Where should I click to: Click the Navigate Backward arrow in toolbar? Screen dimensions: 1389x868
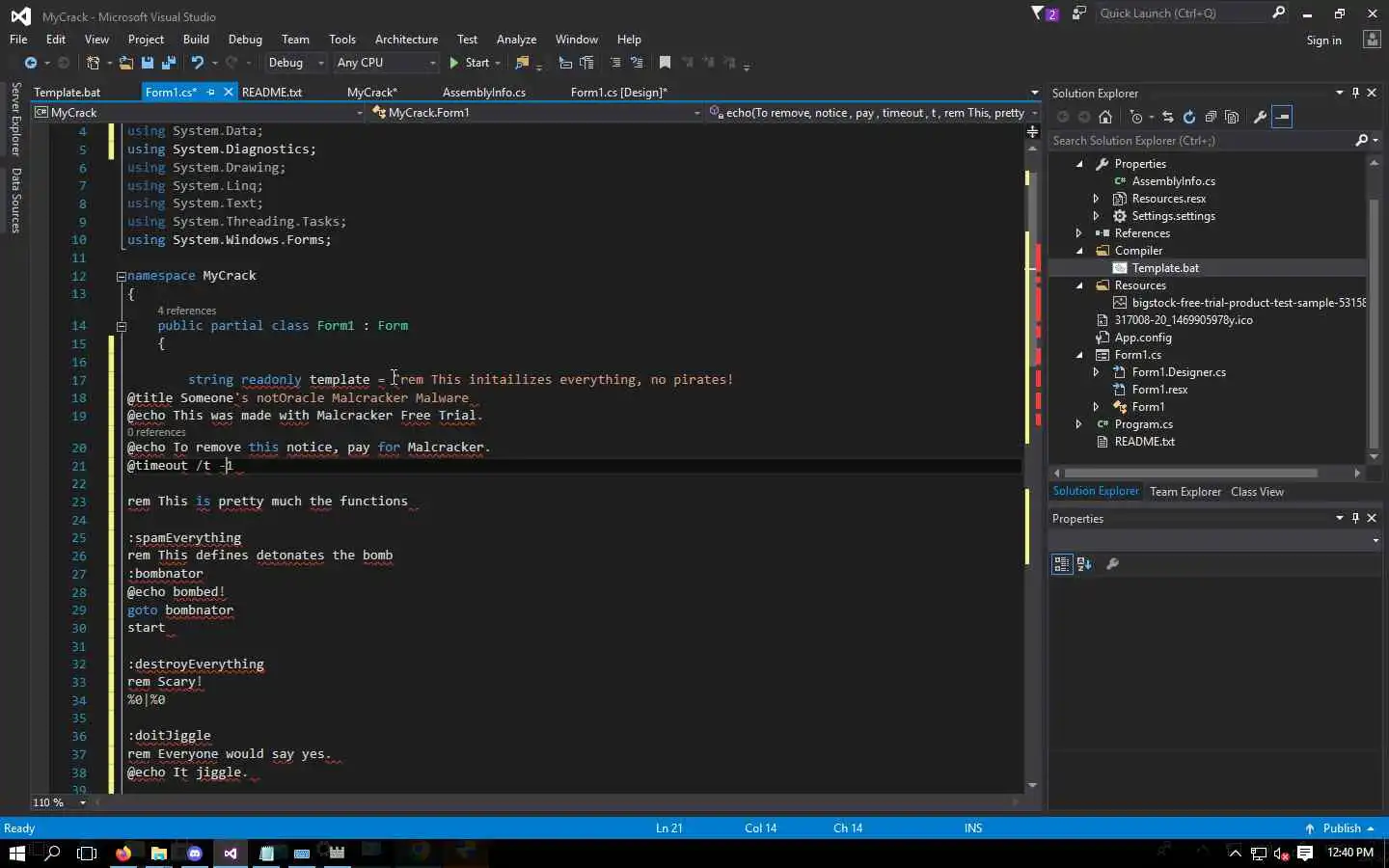click(31, 63)
